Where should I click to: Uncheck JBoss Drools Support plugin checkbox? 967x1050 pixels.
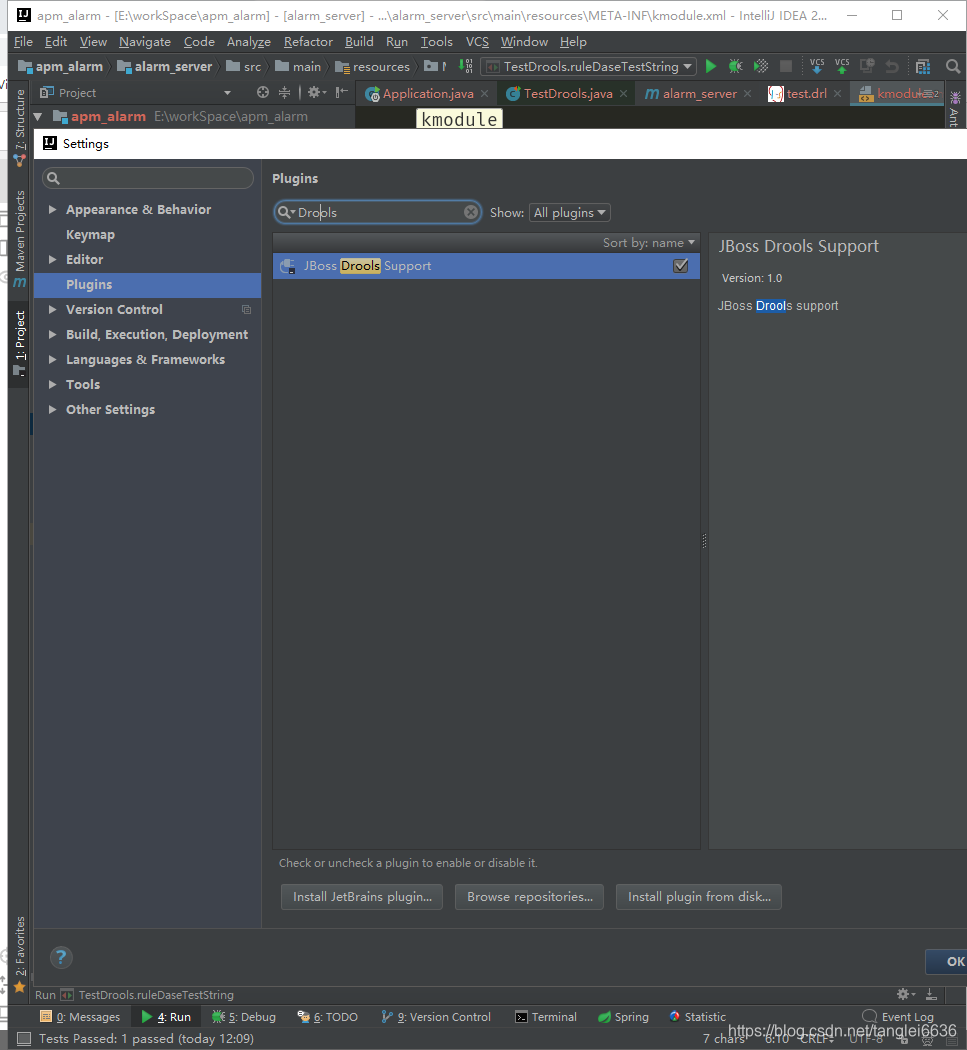680,266
